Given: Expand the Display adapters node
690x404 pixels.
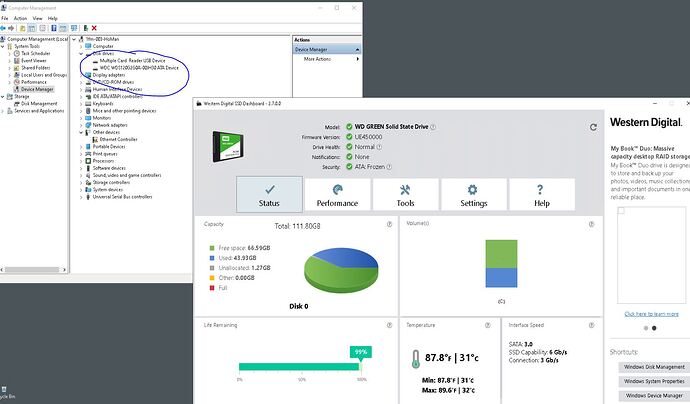Looking at the screenshot, I should pyautogui.click(x=81, y=75).
